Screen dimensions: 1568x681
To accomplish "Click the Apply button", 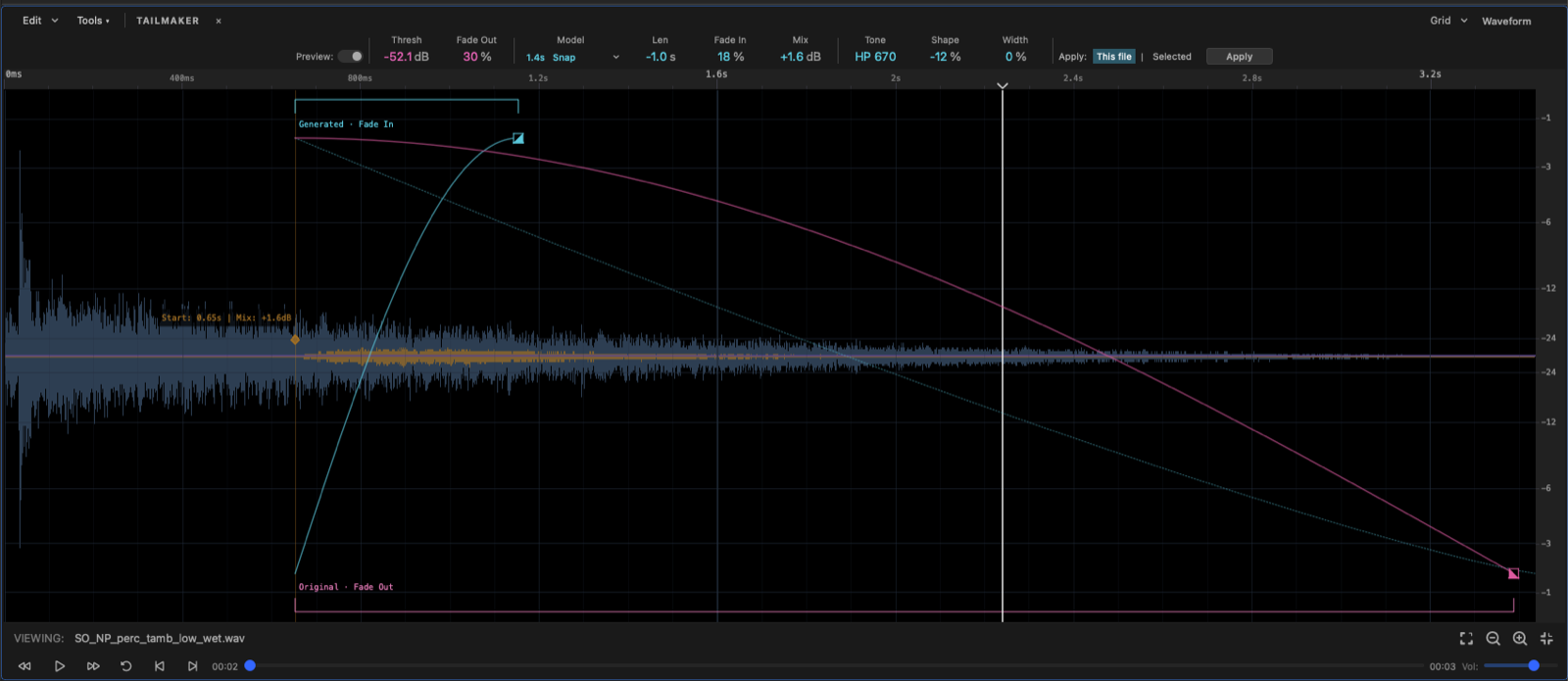I will pos(1239,57).
